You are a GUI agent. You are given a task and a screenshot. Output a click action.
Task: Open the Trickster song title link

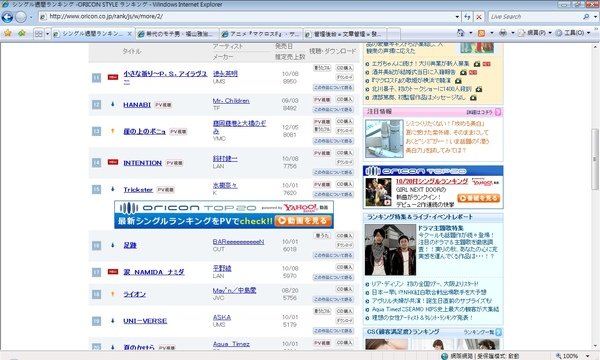click(x=138, y=190)
